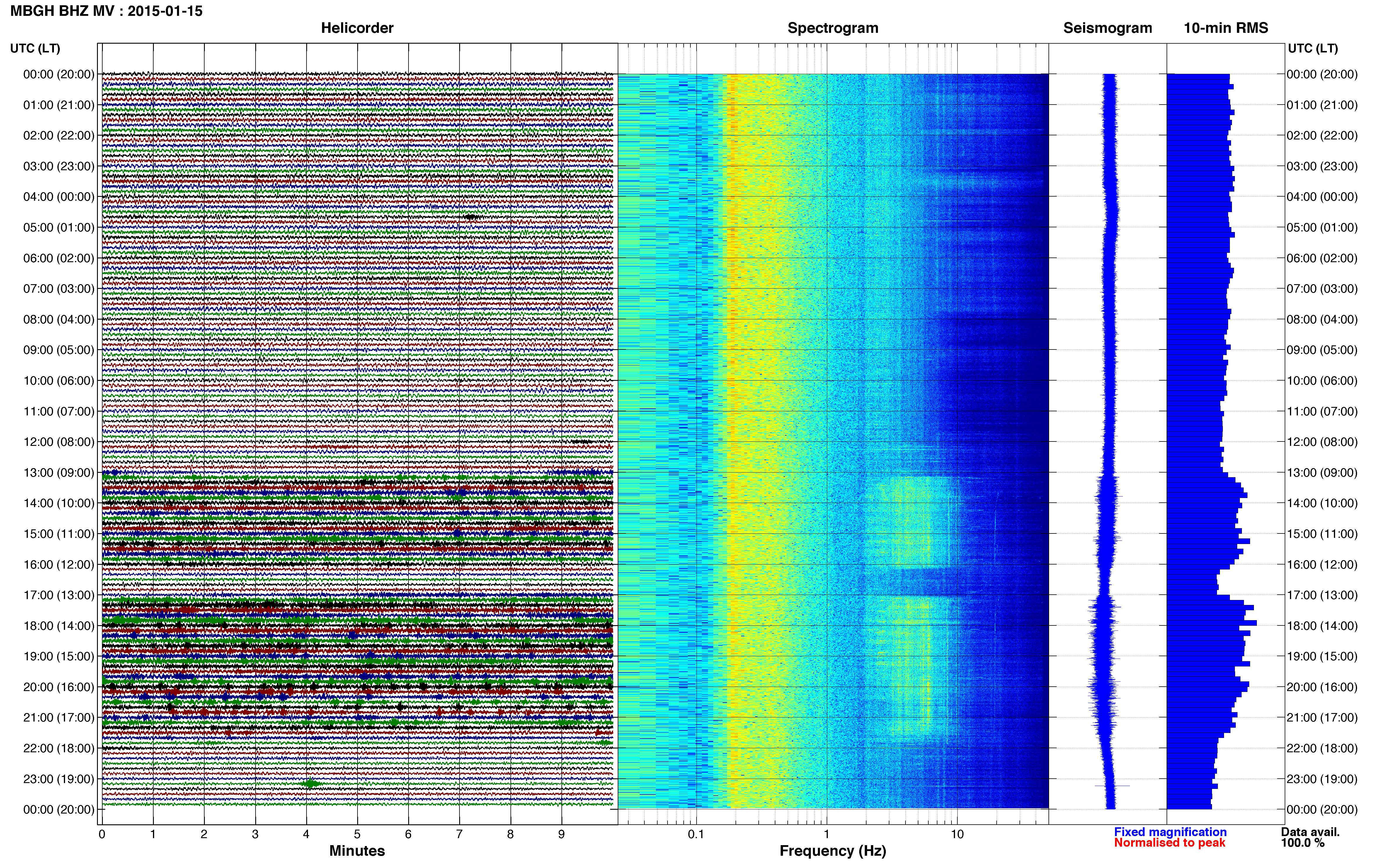Click the 'Seismogram' panel heading
This screenshot has height=868, width=1389.
tap(1108, 28)
